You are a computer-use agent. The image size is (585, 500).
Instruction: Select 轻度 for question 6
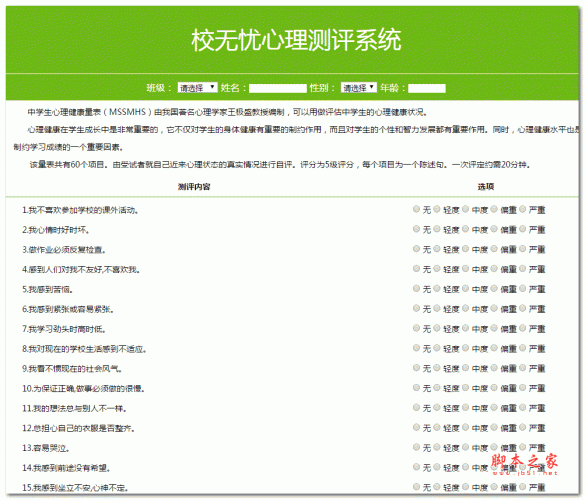point(437,308)
